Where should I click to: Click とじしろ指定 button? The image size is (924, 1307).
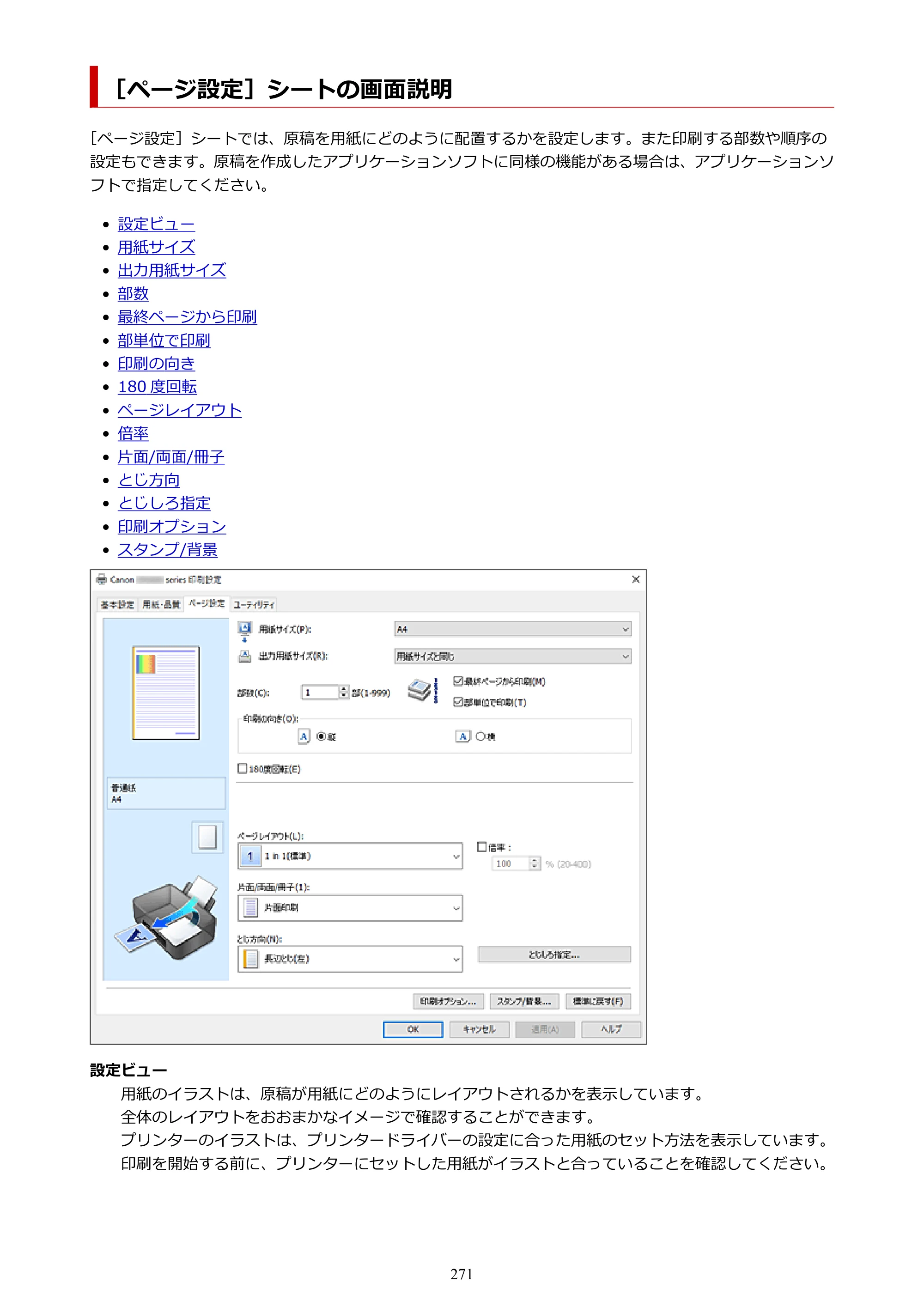554,954
